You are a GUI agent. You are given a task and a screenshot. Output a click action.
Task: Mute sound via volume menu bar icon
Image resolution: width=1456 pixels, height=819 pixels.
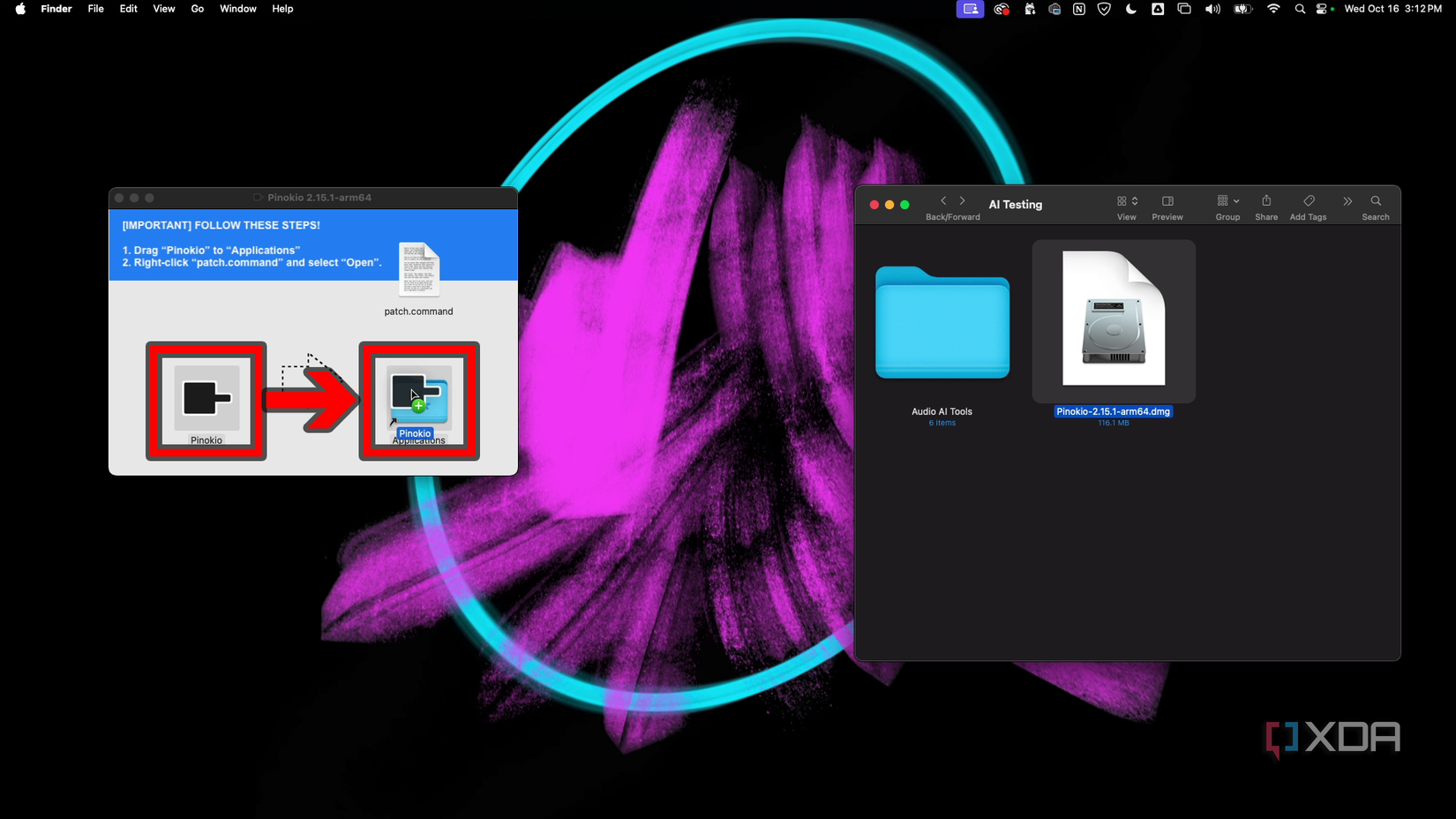coord(1212,9)
